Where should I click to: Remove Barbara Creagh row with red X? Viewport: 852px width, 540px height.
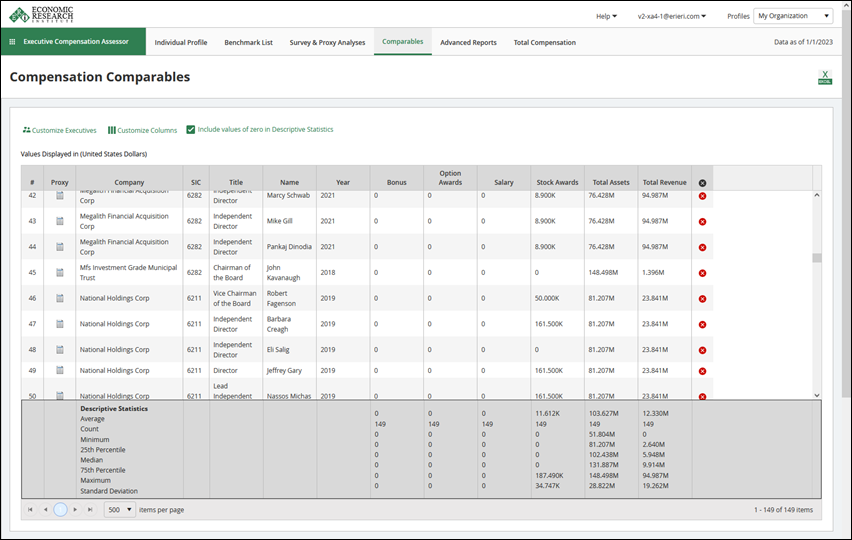[x=702, y=324]
